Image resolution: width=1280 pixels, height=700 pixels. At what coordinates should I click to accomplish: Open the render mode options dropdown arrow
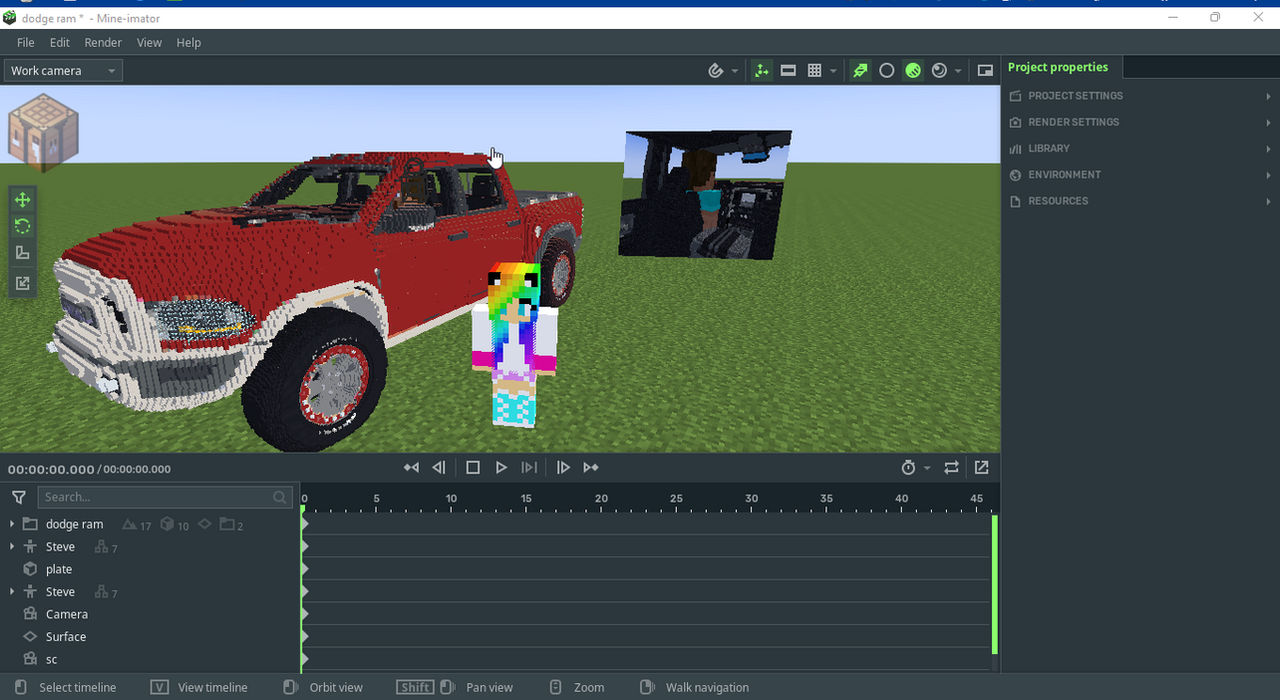958,71
